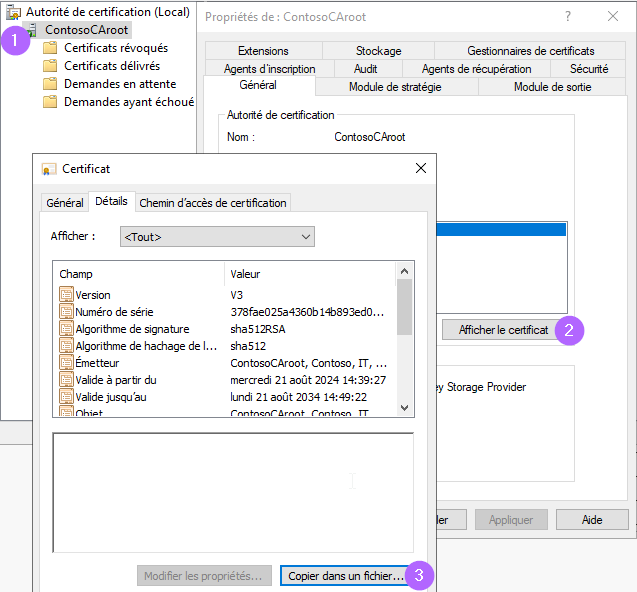This screenshot has height=592, width=637.
Task: Open the Agents d'inscription tab
Action: 269,69
